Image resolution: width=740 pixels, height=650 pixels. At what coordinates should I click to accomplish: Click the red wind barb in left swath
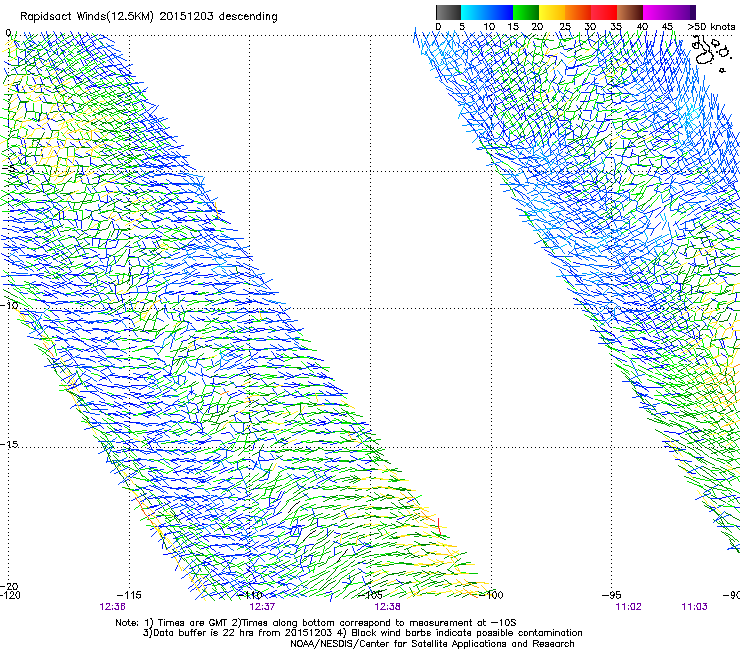pyautogui.click(x=439, y=526)
